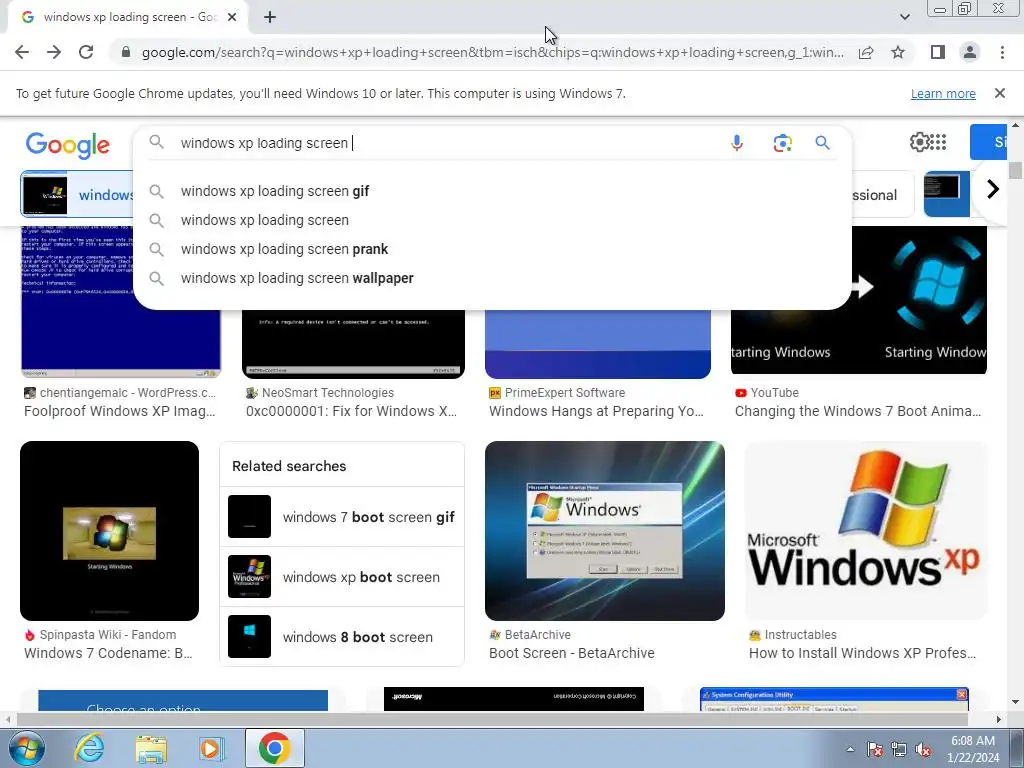Open the volume speaker tray icon
Viewport: 1024px width, 768px height.
tap(923, 749)
